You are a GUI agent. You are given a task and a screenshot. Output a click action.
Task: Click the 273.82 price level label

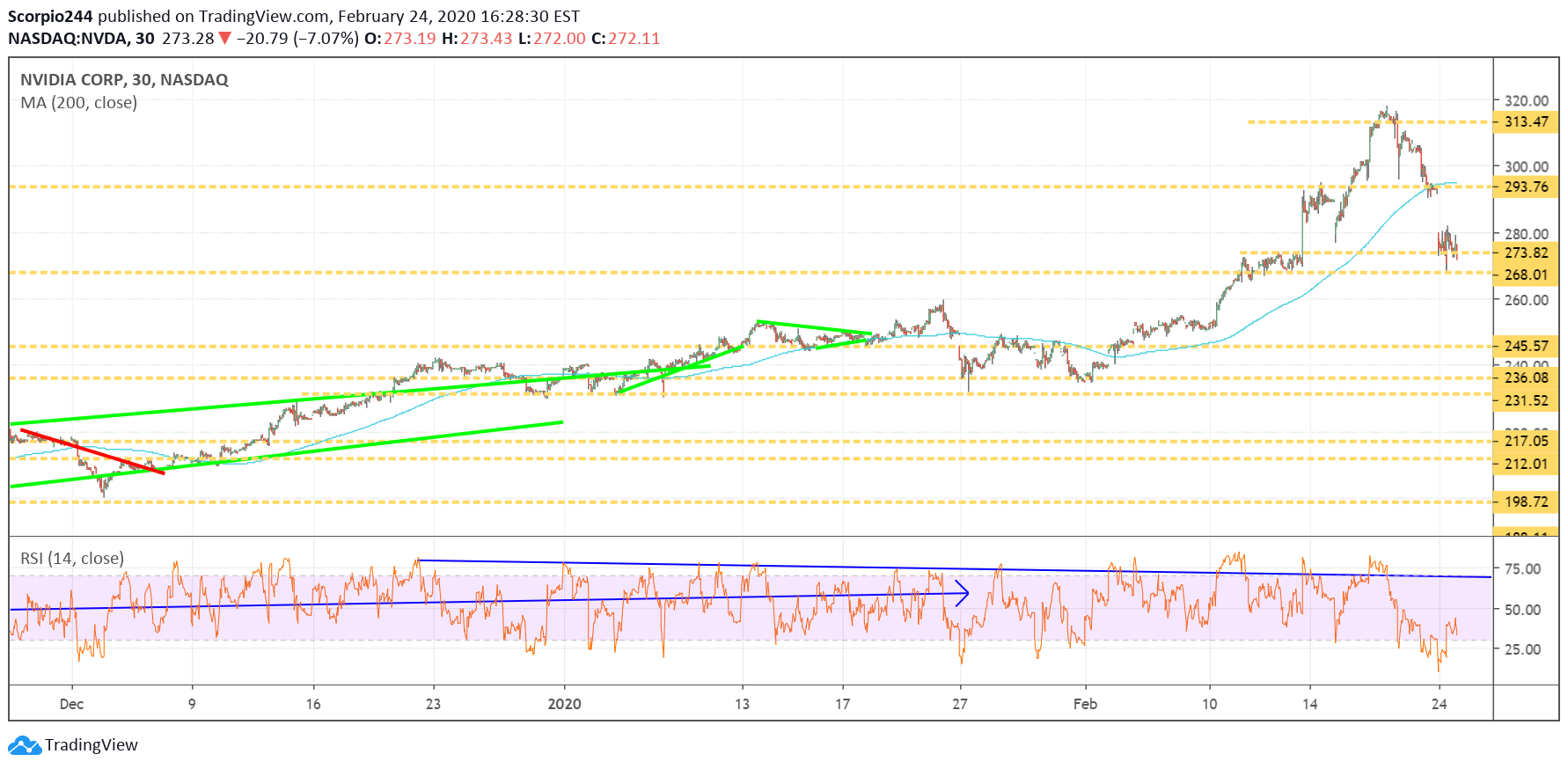(1526, 253)
